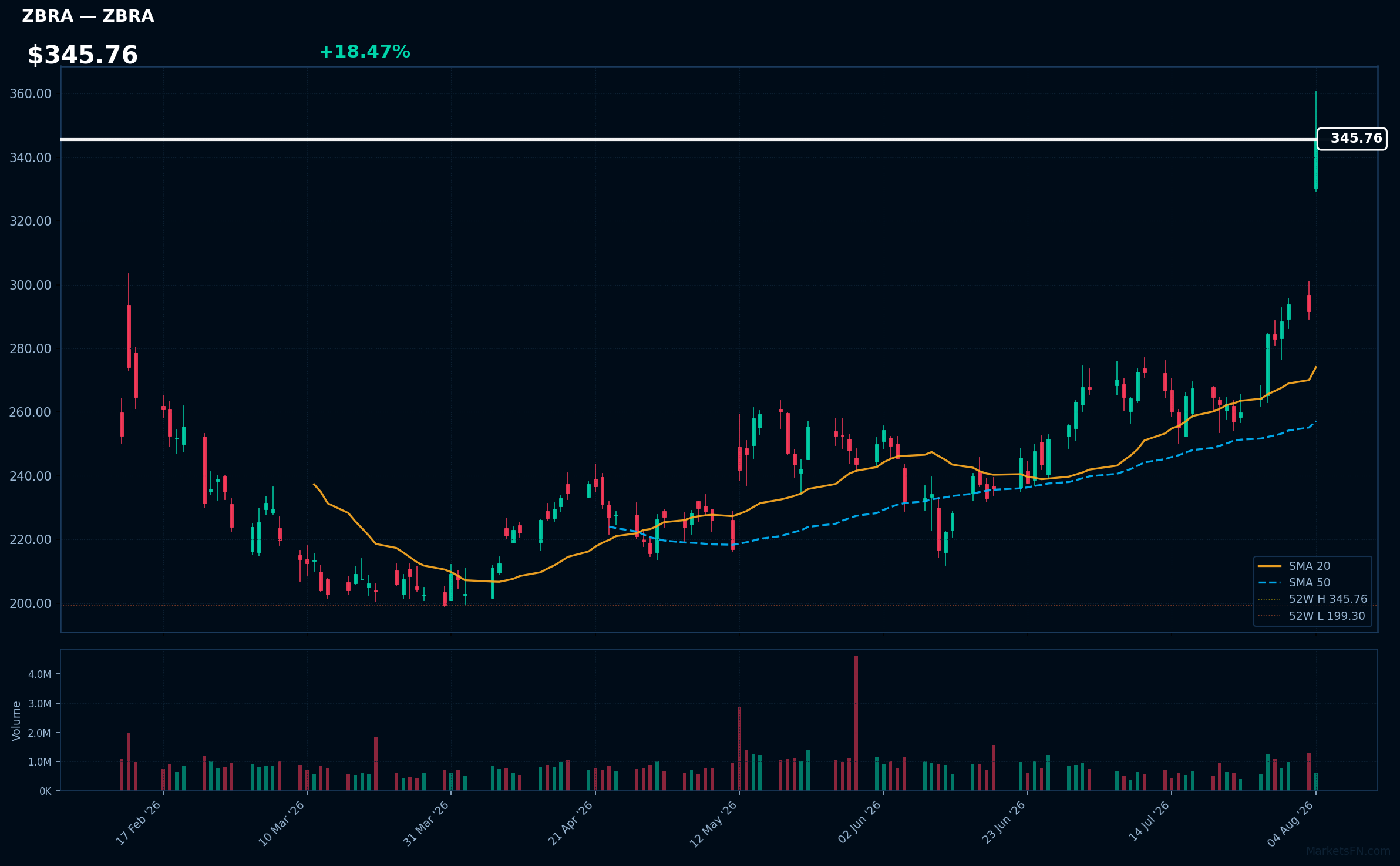
Task: Click the "10 Mar '26" date label
Action: click(x=282, y=823)
